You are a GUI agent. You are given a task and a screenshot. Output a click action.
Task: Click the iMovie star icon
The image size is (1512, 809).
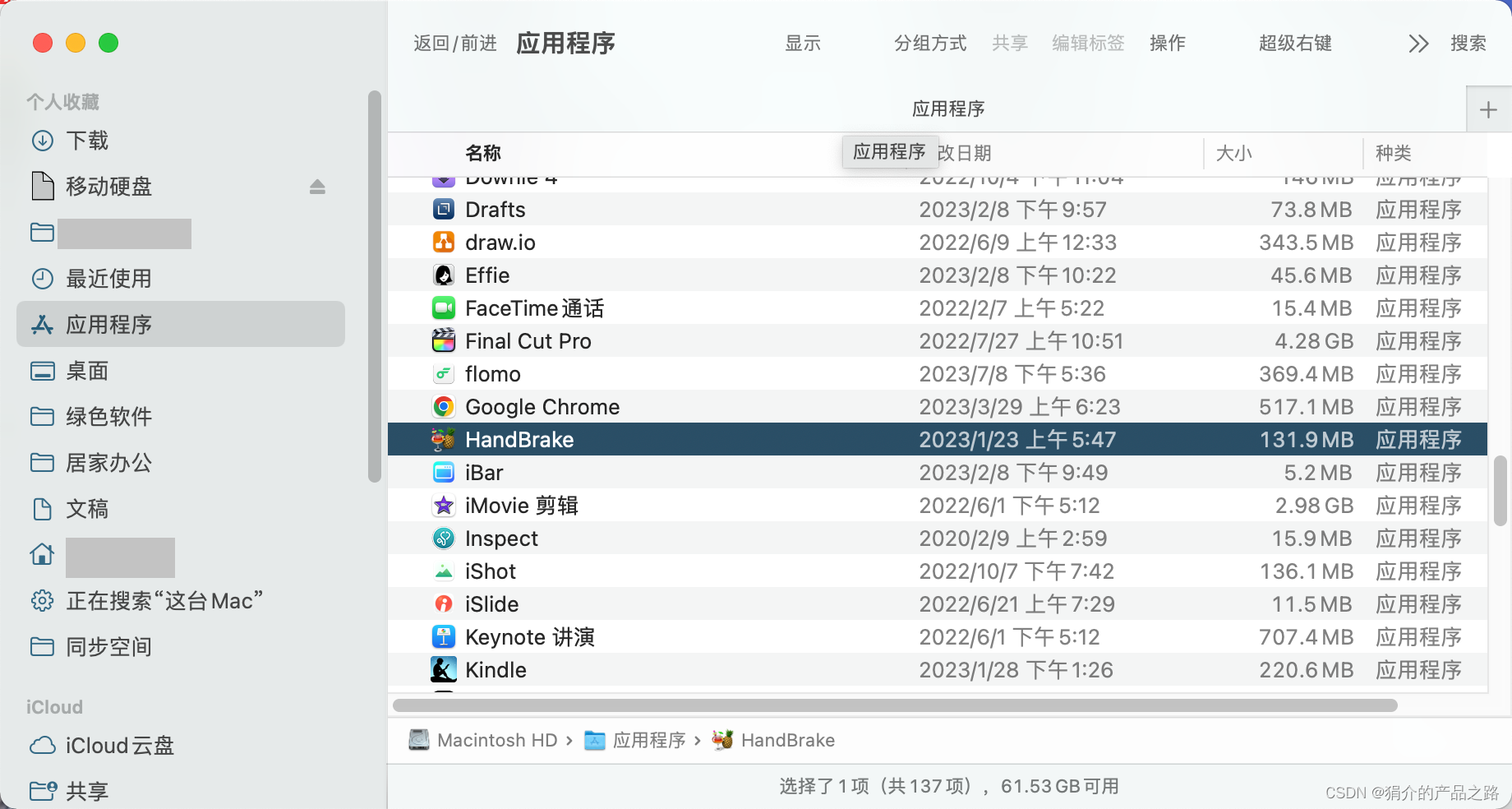click(x=444, y=506)
